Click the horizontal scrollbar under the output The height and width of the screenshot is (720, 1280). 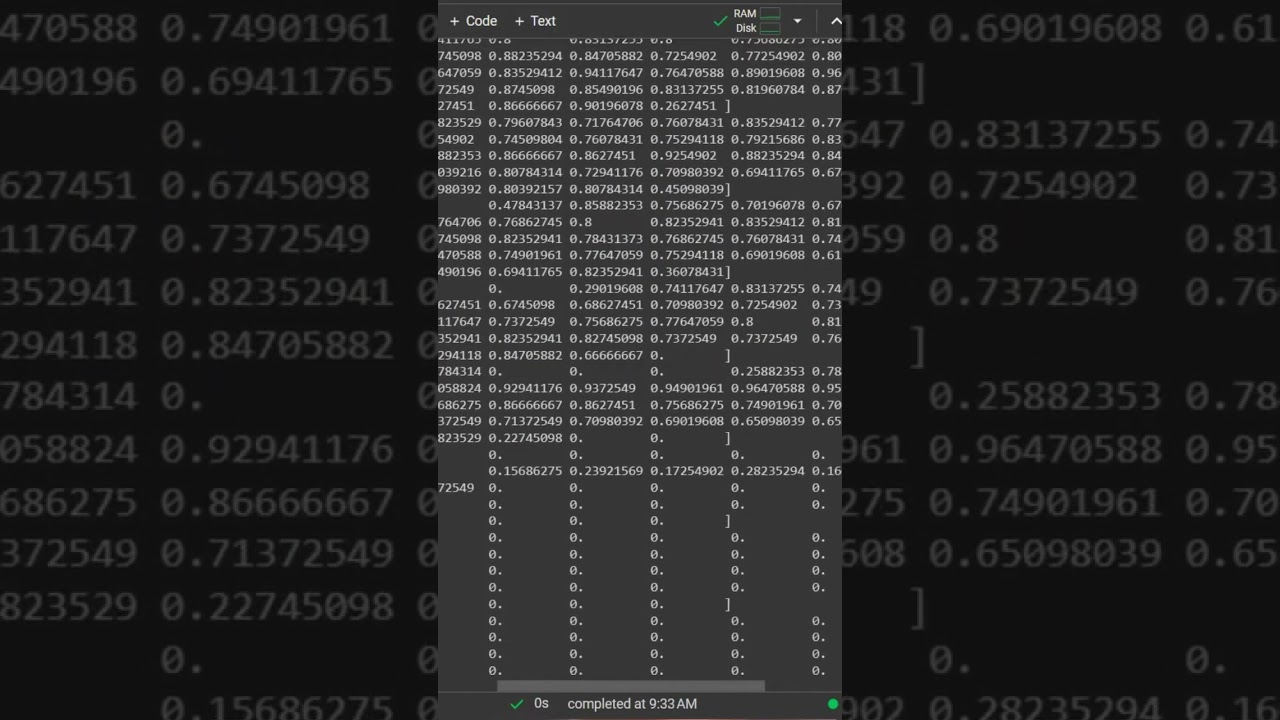631,686
